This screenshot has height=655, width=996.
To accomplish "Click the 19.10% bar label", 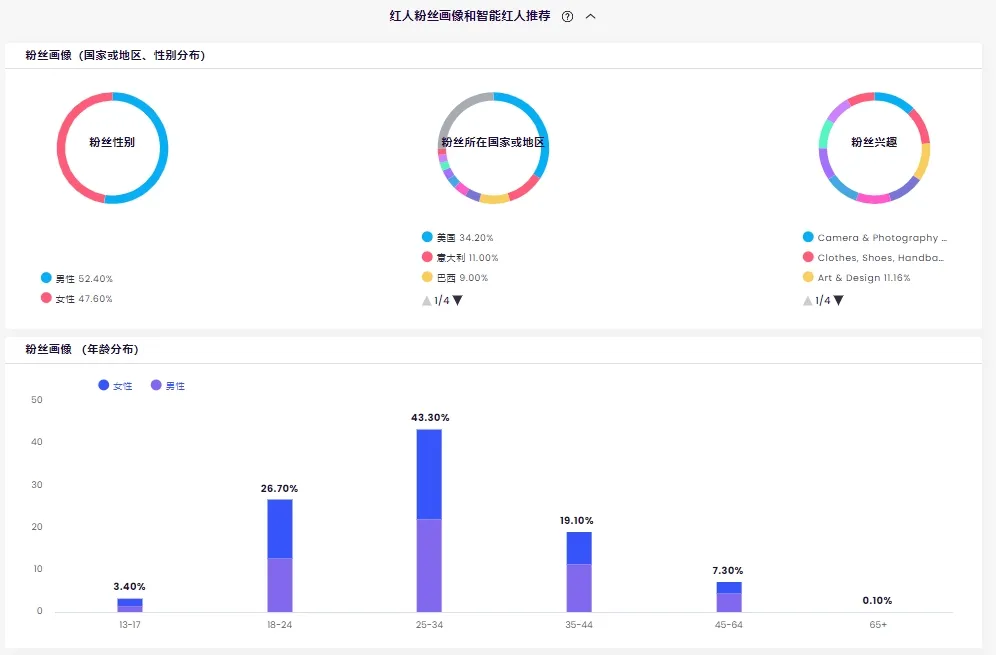I will click(576, 520).
